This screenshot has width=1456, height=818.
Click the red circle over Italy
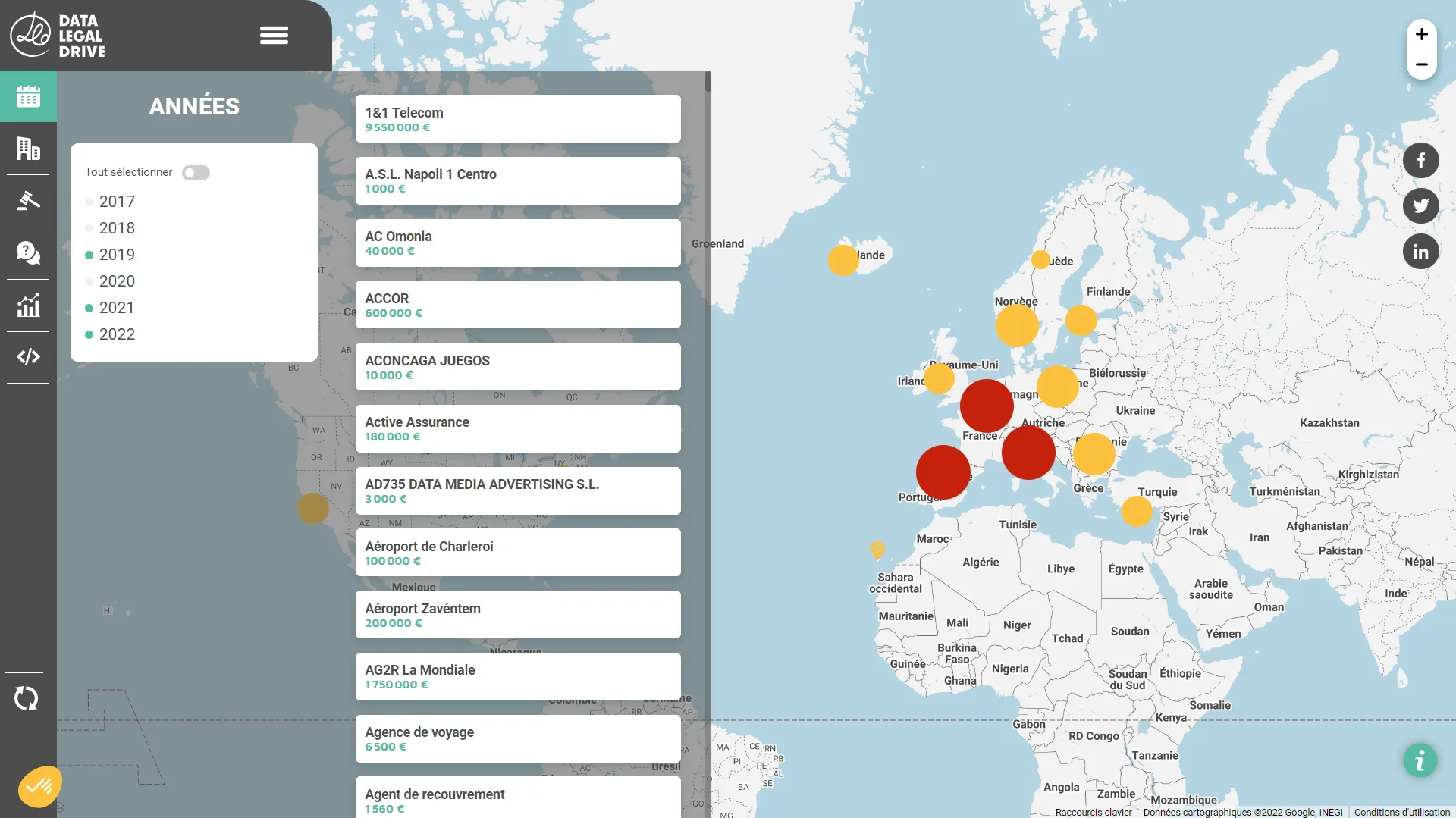(1028, 453)
